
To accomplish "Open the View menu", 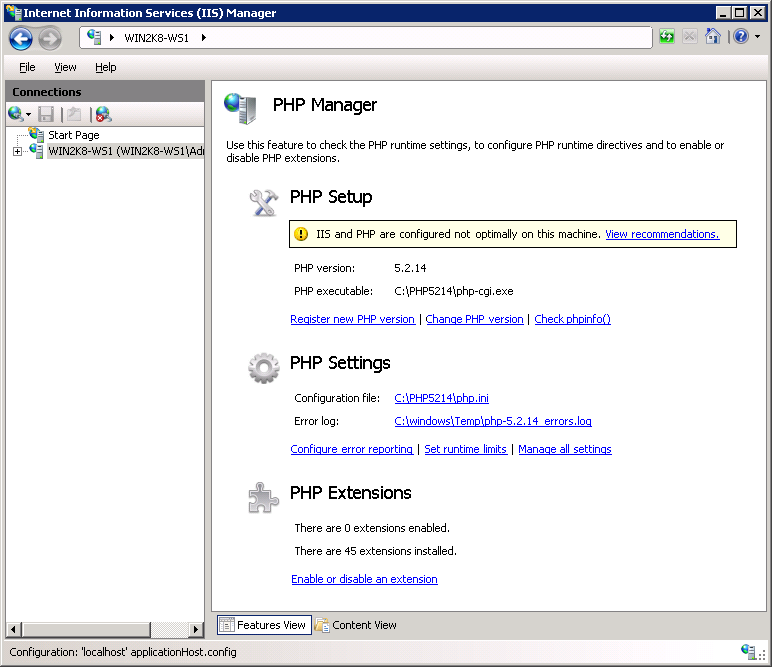I will pyautogui.click(x=65, y=67).
